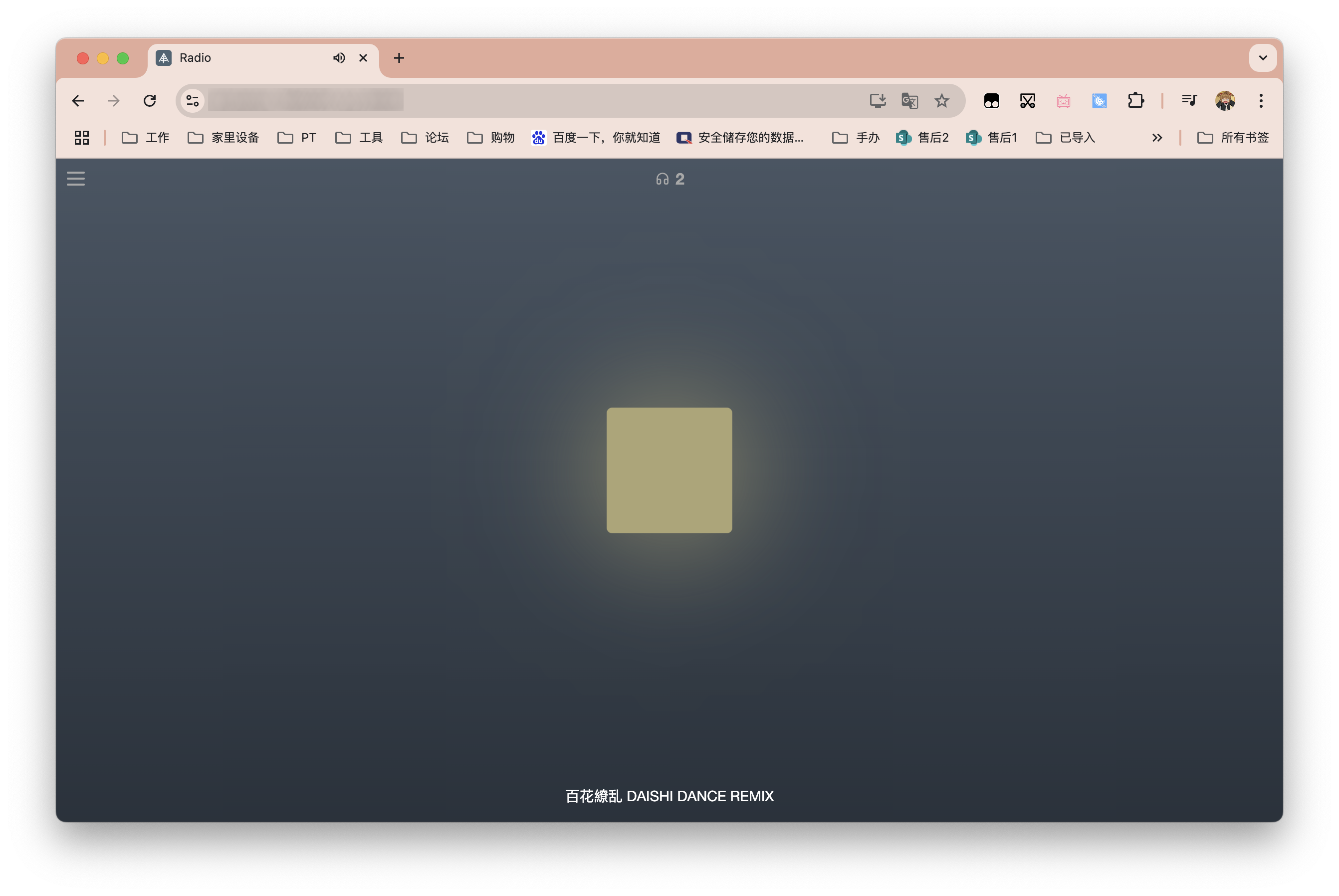Screen dimensions: 1339x896
Task: Open the 论坛 bookmark folder
Action: 425,138
